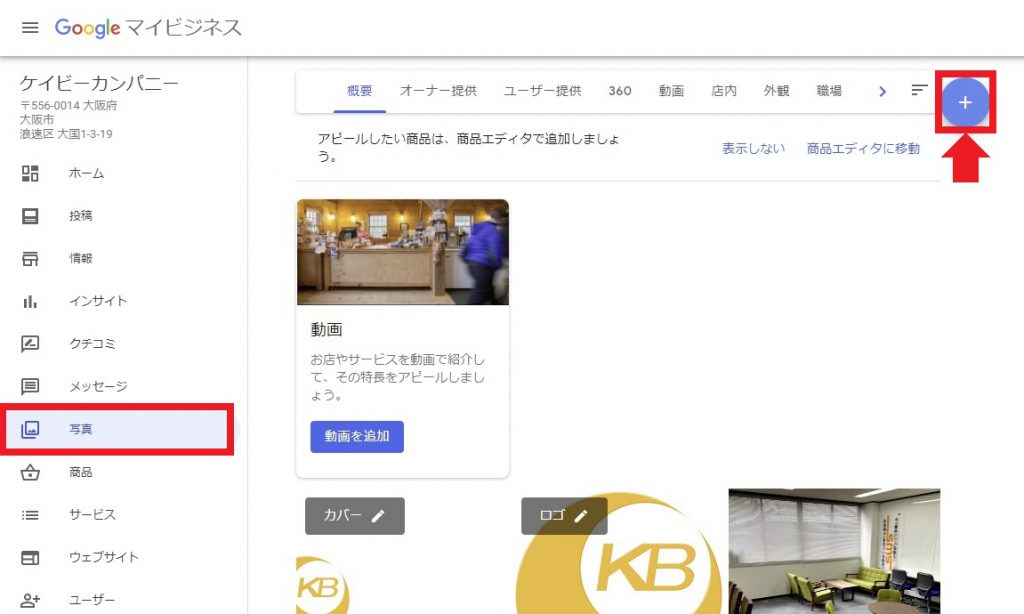Open the sort options icon

[x=920, y=90]
